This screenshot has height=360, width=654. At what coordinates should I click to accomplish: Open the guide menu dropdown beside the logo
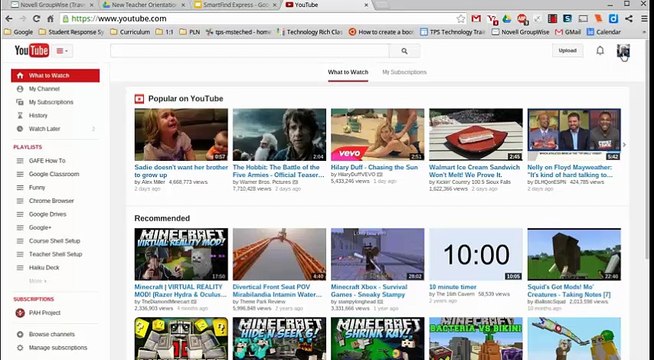62,51
